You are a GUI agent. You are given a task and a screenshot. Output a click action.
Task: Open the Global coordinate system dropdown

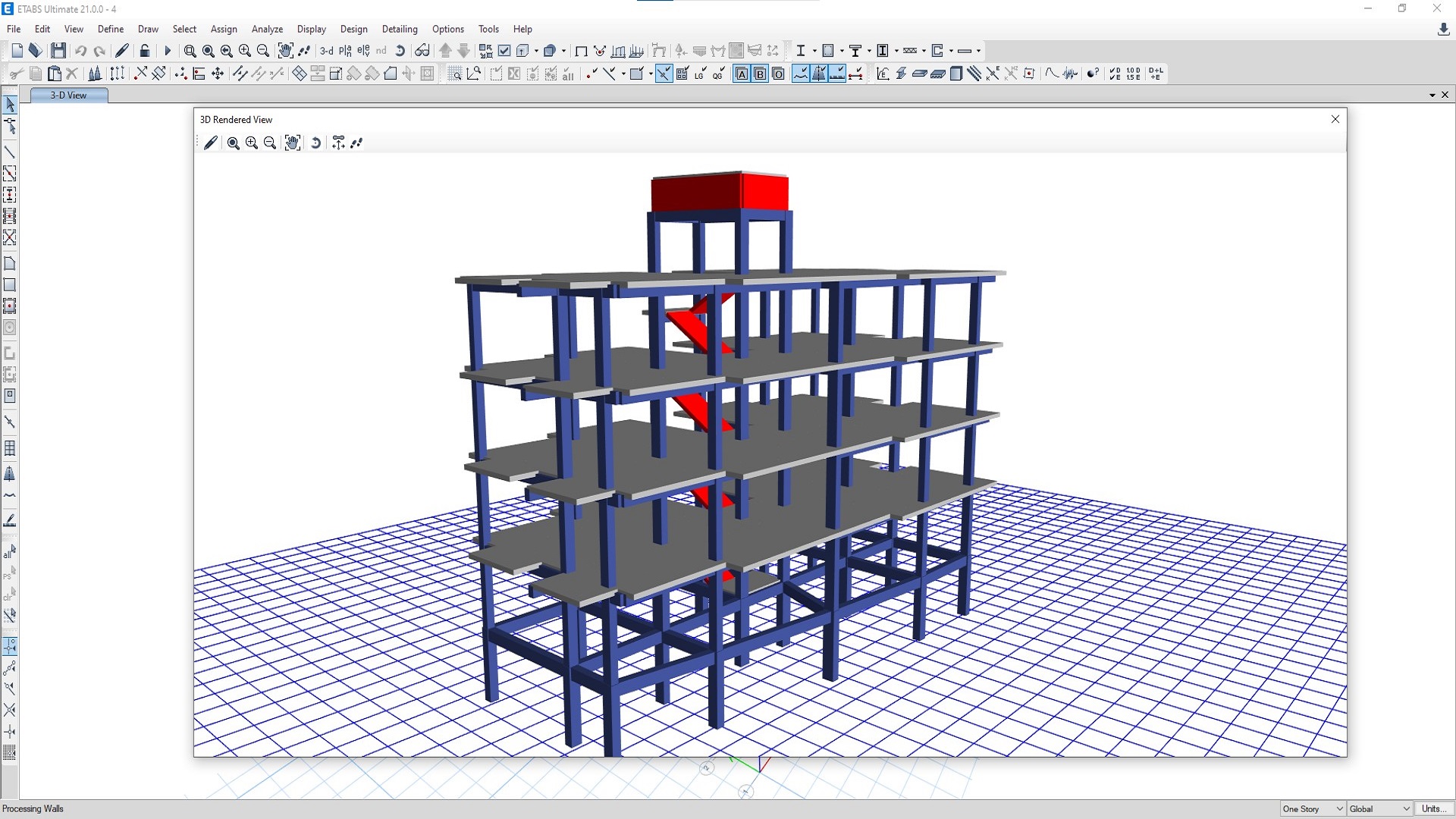tap(1379, 808)
